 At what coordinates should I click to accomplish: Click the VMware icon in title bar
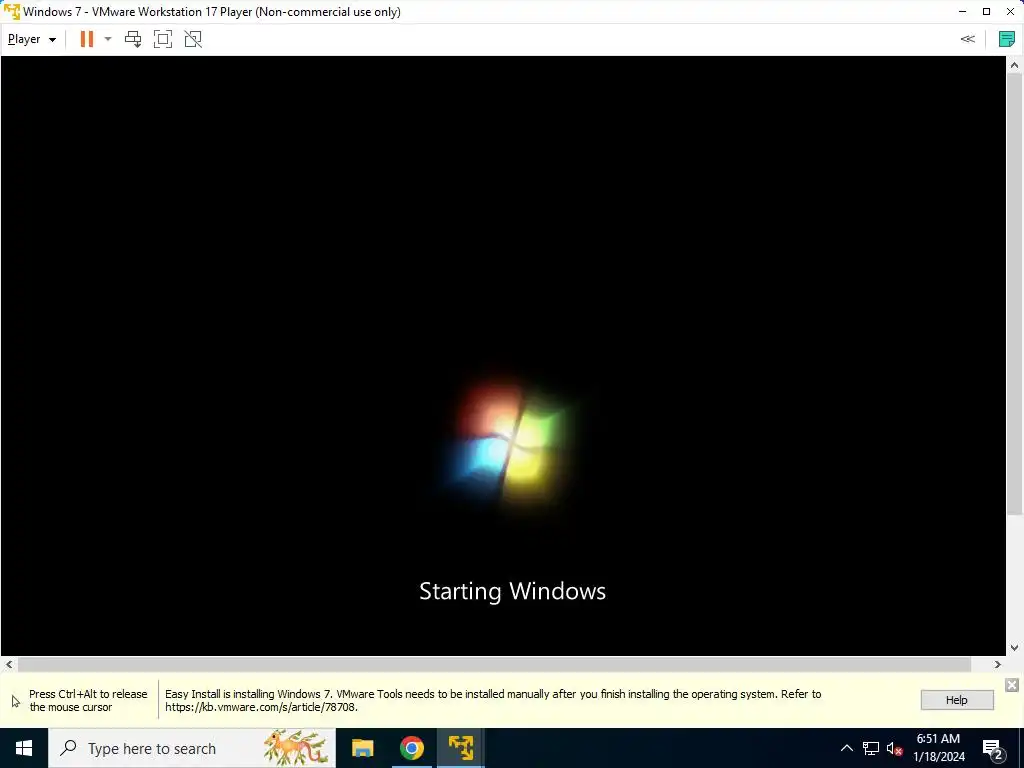coord(12,12)
